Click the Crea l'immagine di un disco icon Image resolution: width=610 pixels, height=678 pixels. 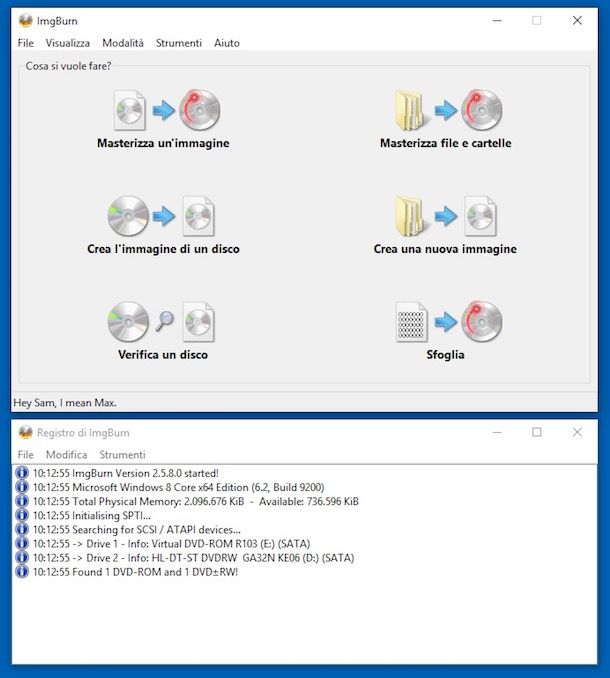[x=161, y=216]
